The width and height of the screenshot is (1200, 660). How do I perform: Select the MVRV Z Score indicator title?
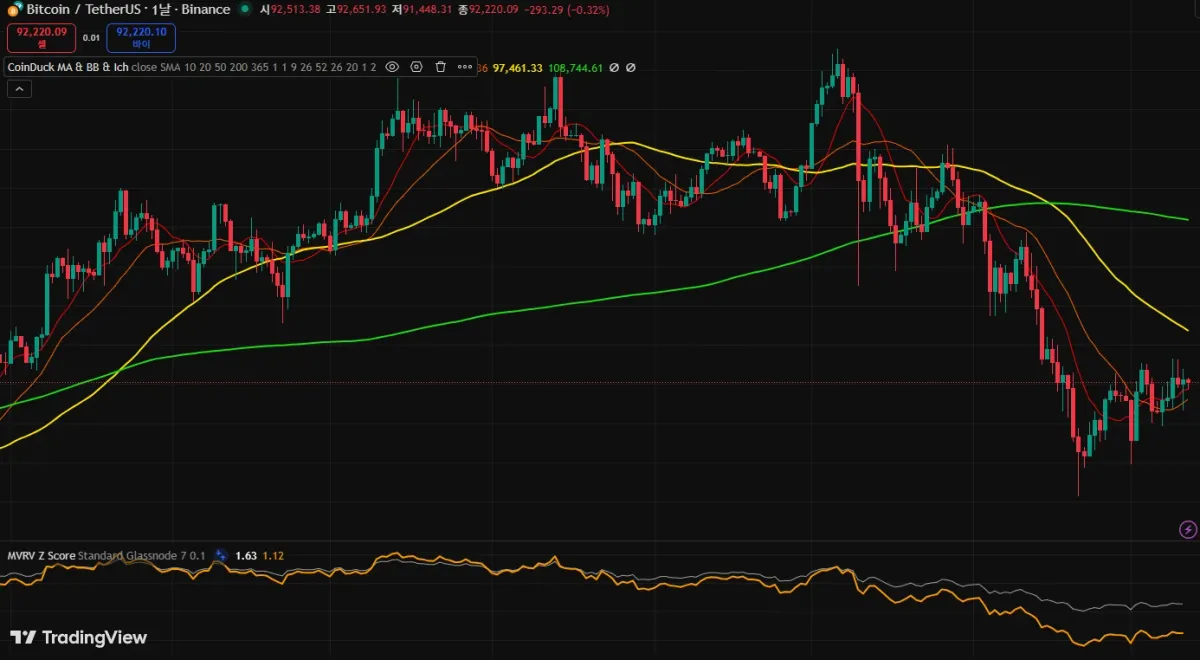(41, 555)
